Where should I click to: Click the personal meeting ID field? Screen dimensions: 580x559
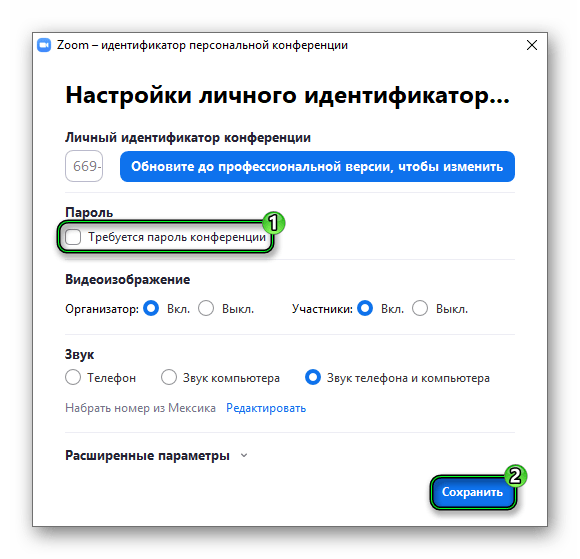(84, 166)
